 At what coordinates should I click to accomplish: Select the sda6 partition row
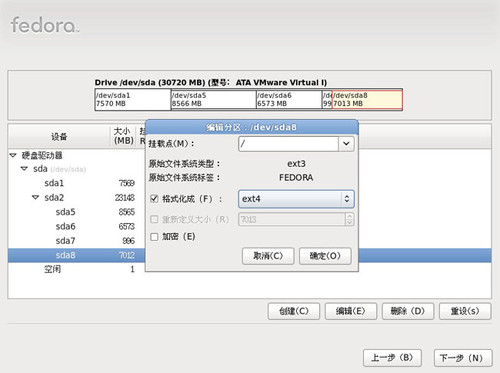tap(77, 226)
